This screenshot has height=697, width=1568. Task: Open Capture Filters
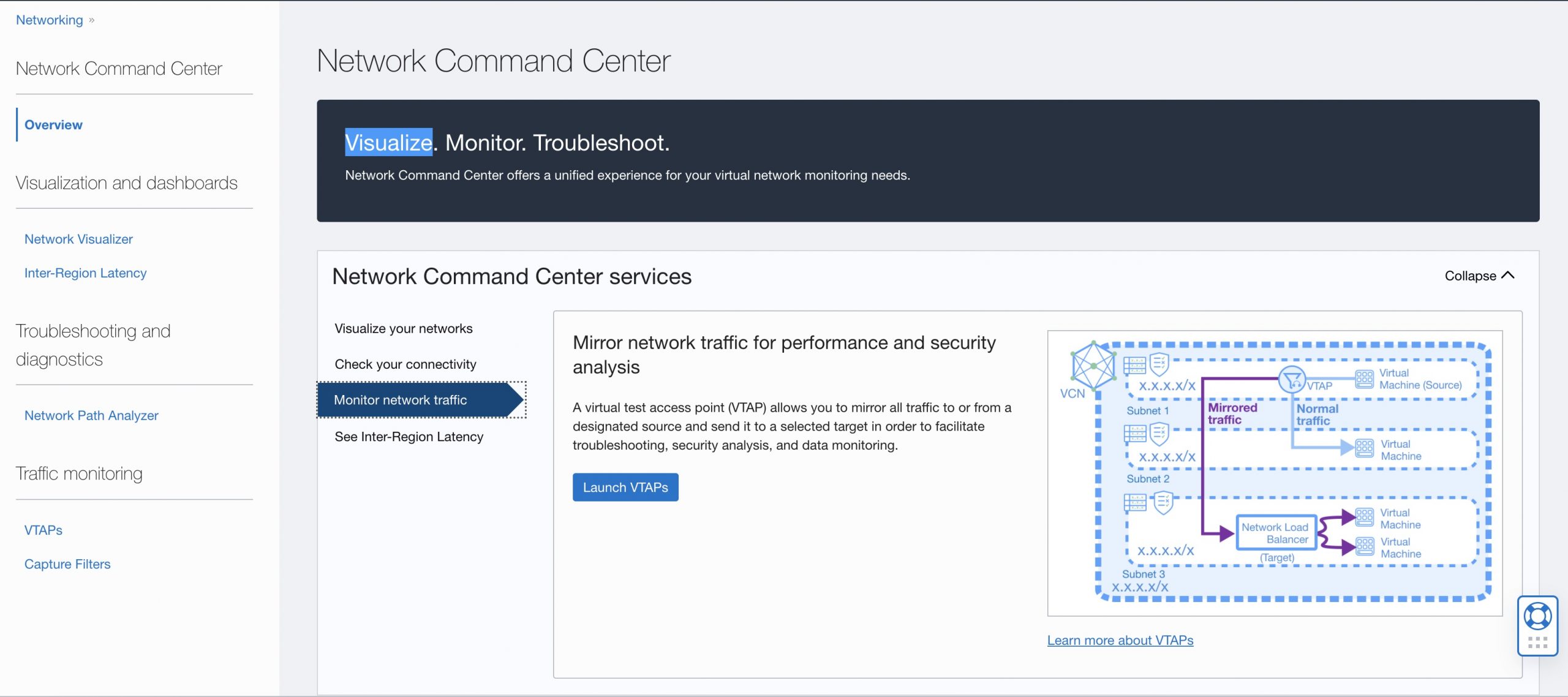67,563
